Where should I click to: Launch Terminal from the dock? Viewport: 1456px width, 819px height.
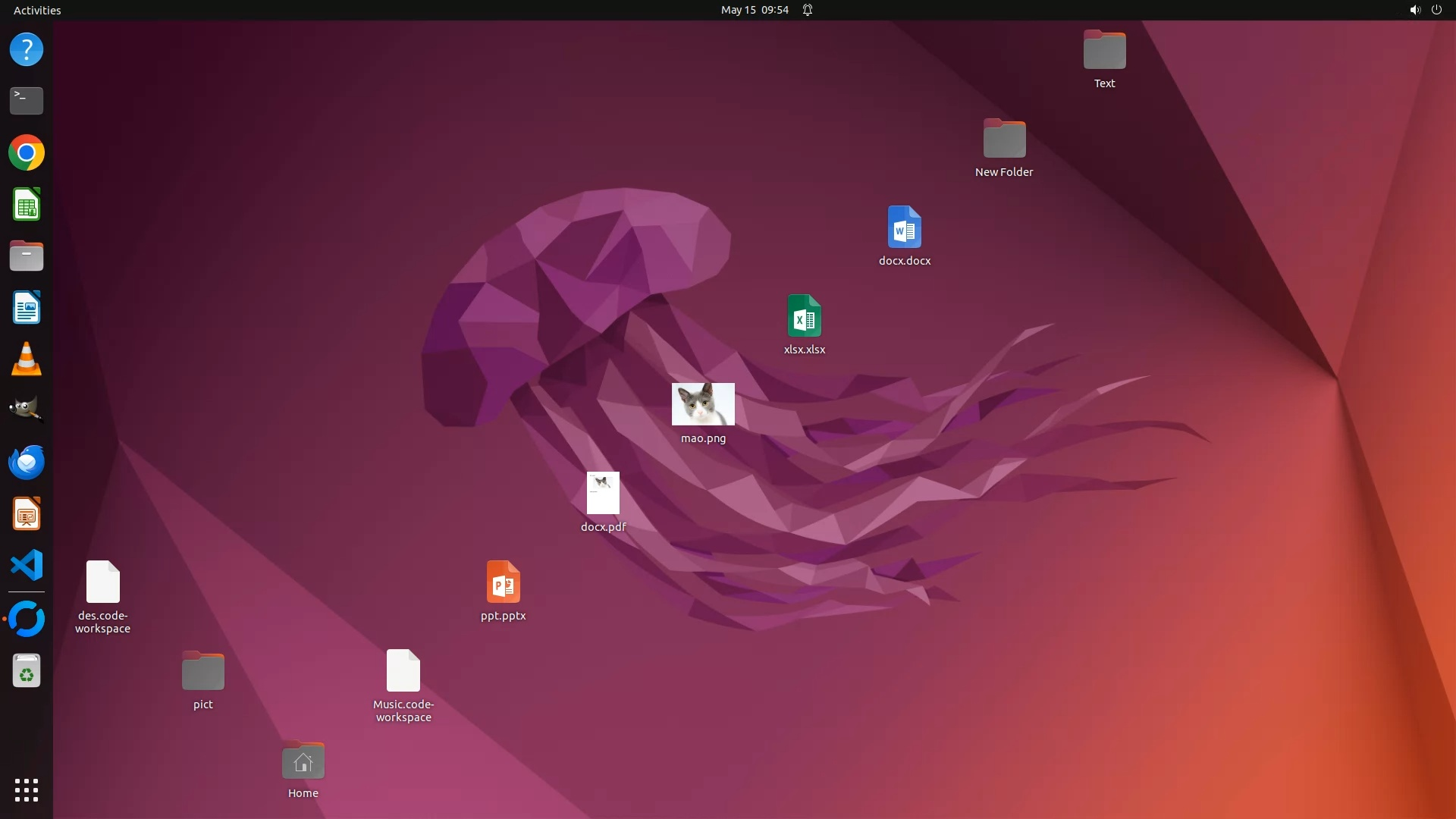(27, 101)
